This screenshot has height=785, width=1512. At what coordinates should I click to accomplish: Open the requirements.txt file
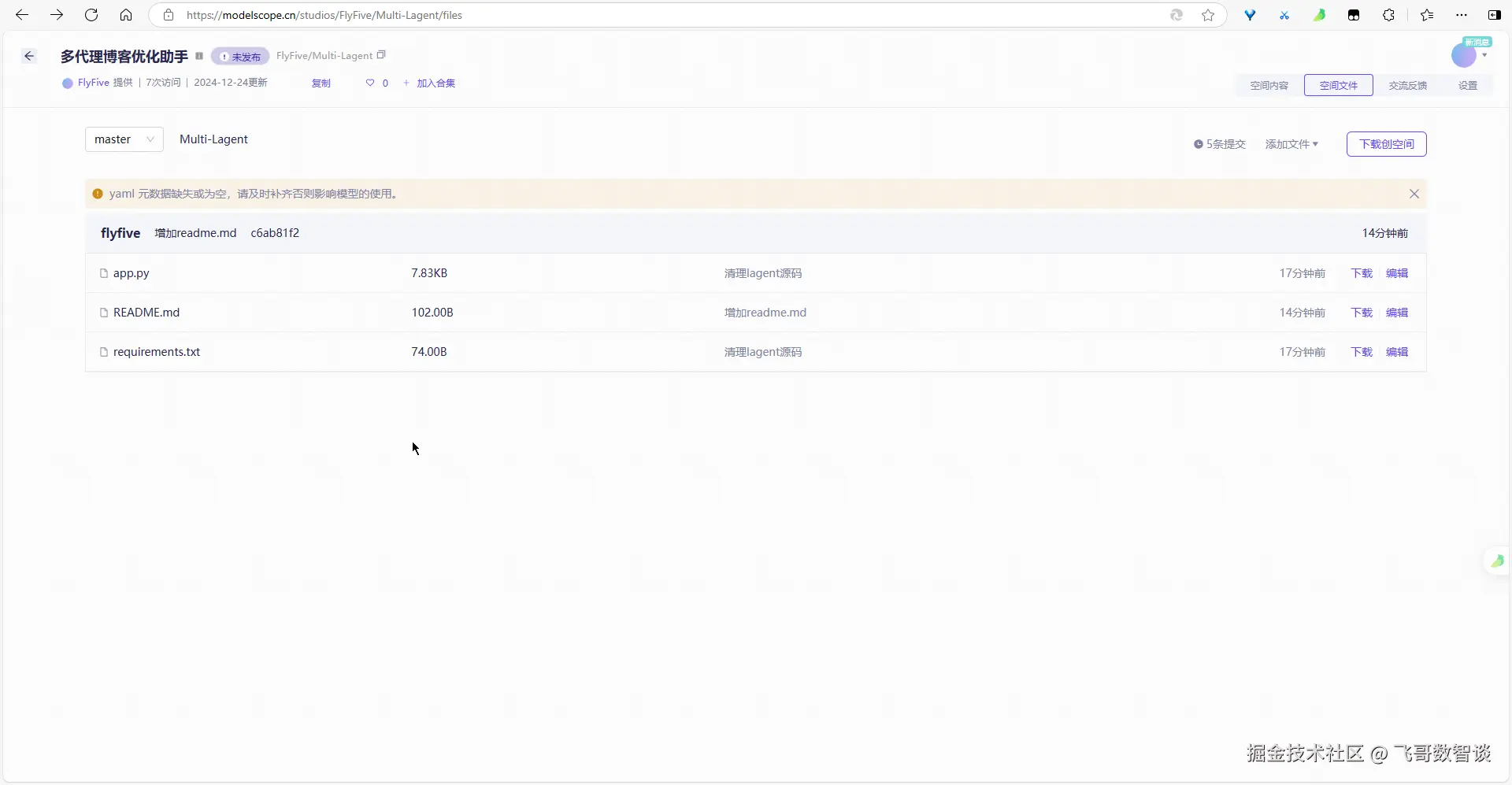157,352
